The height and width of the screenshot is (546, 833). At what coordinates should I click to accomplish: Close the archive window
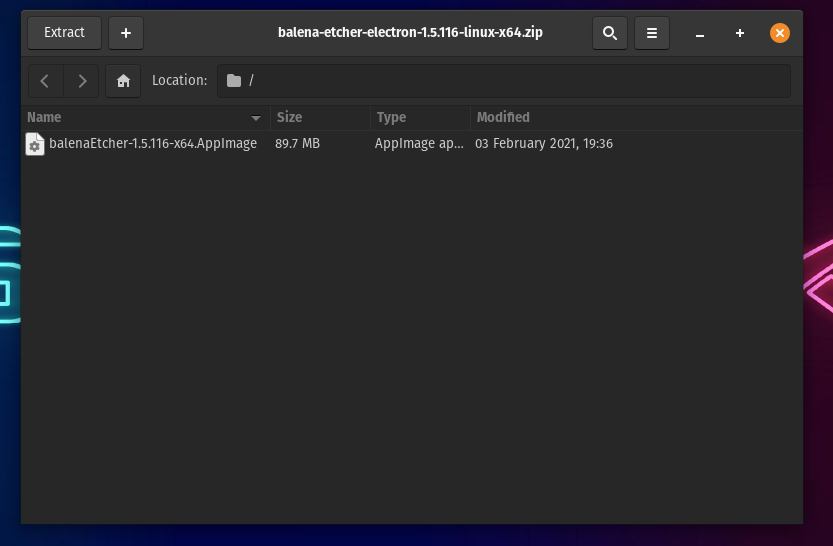tap(780, 33)
